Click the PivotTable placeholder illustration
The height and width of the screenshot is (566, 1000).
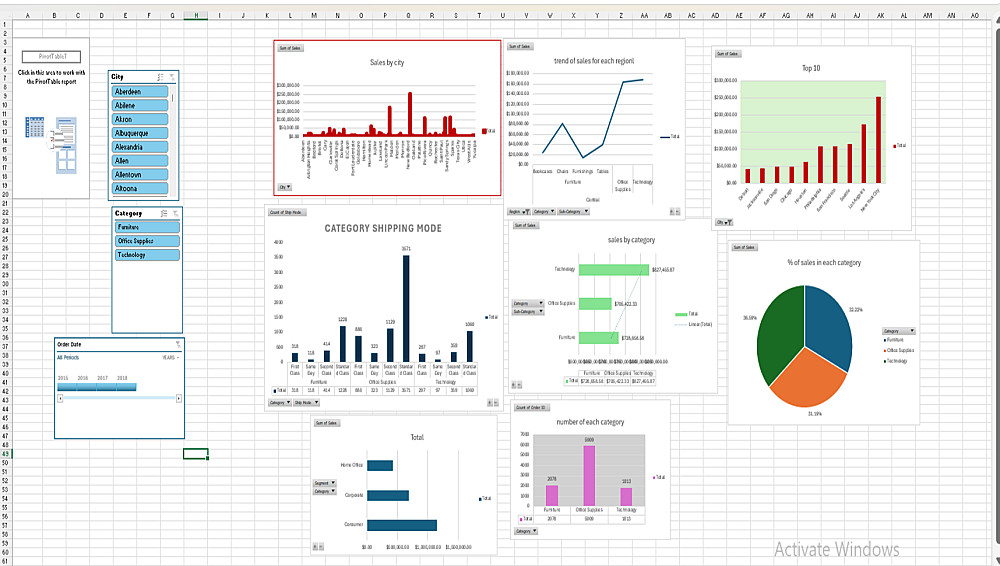coord(51,145)
